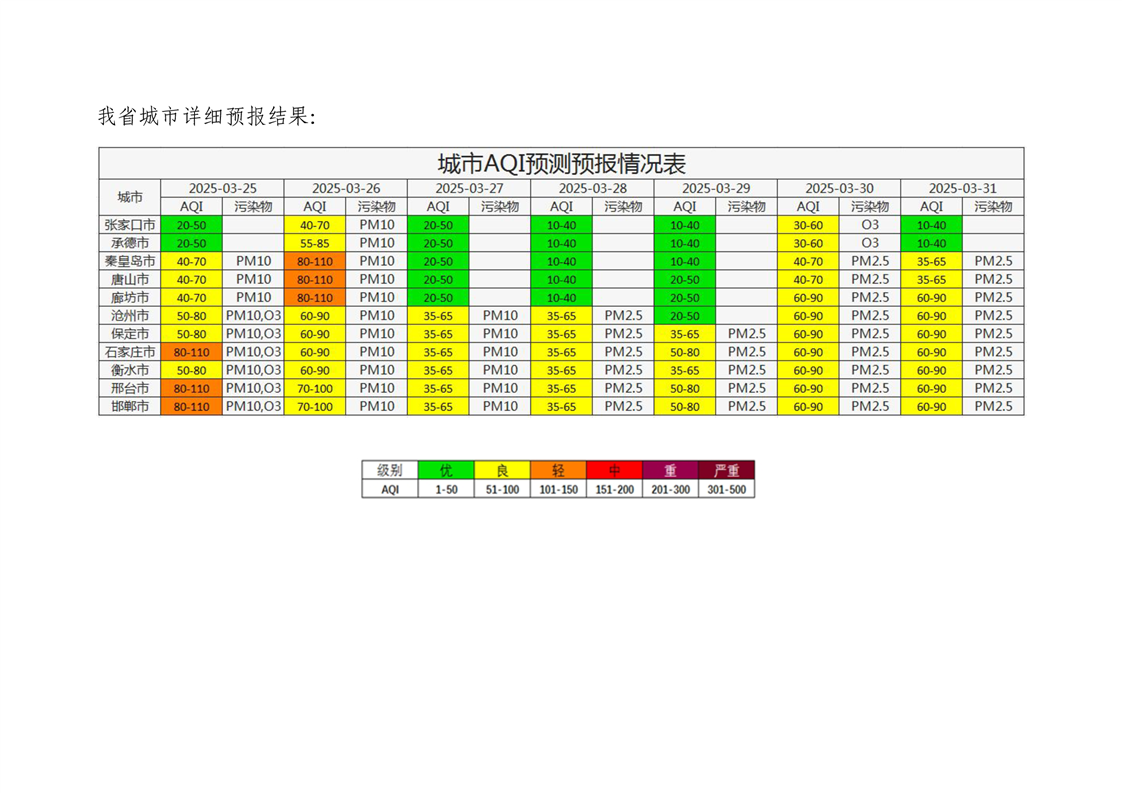Screen dimensions: 1122x793
Task: Select the 2025-03-28 date column header
Action: click(592, 188)
